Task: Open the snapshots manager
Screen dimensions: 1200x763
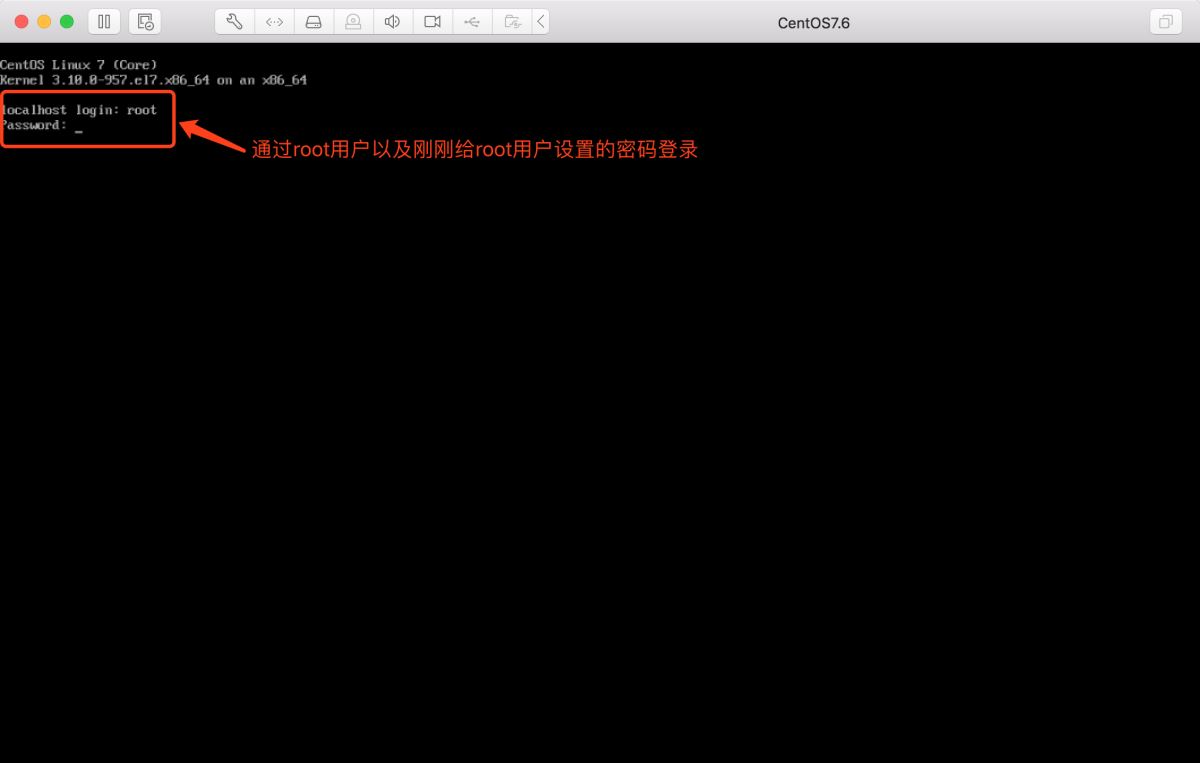Action: [145, 21]
